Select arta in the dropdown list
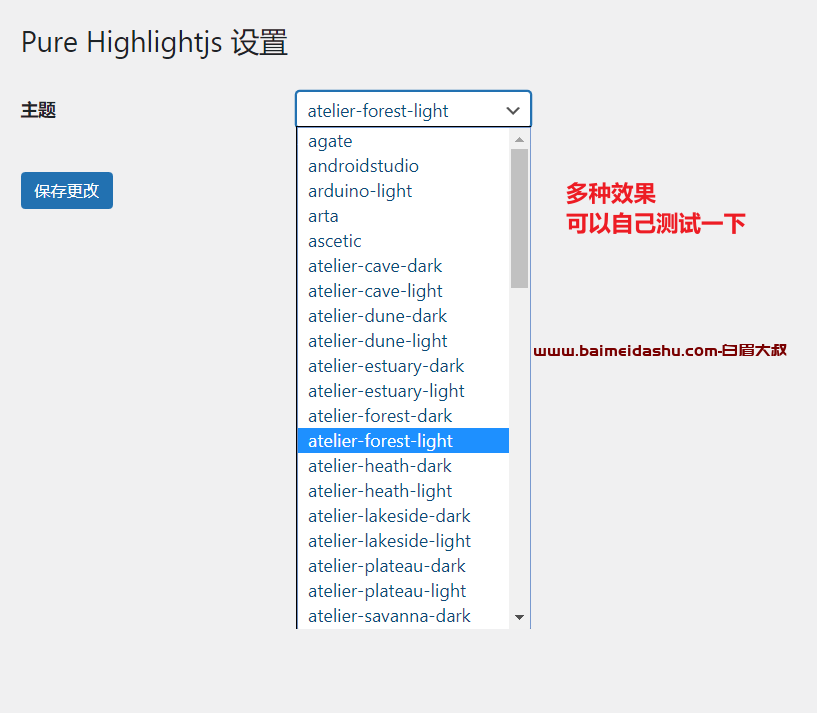The height and width of the screenshot is (713, 817). [403, 216]
